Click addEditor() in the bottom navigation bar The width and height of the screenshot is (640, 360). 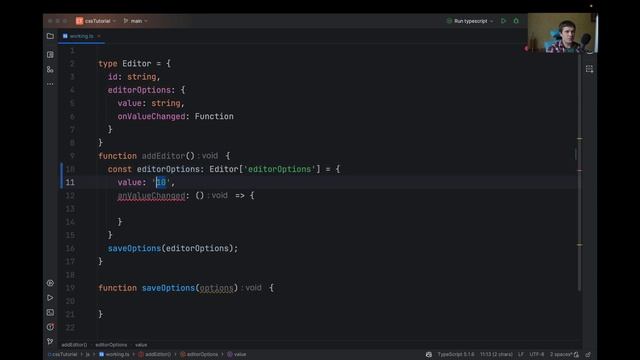click(x=155, y=354)
